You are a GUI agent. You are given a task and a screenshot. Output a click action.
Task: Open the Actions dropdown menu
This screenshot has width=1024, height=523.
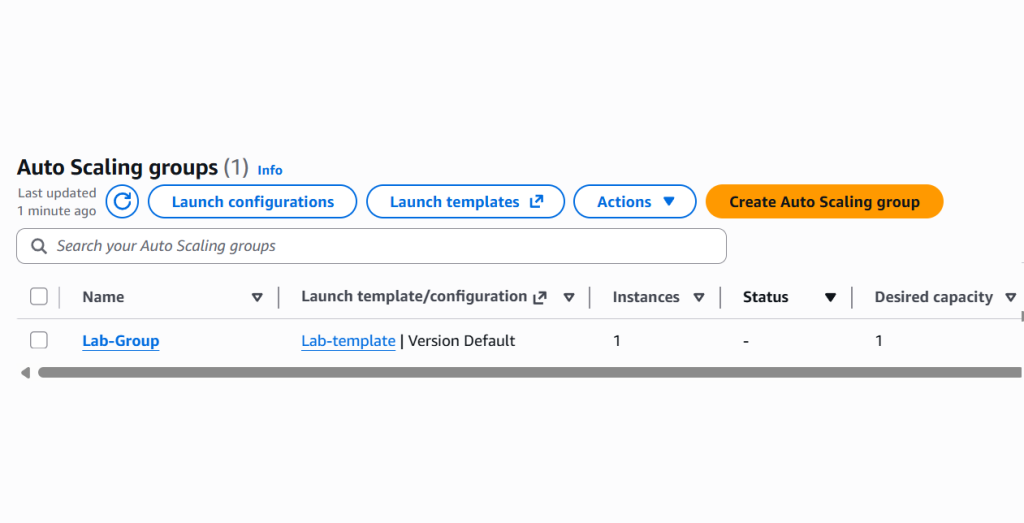(x=635, y=202)
